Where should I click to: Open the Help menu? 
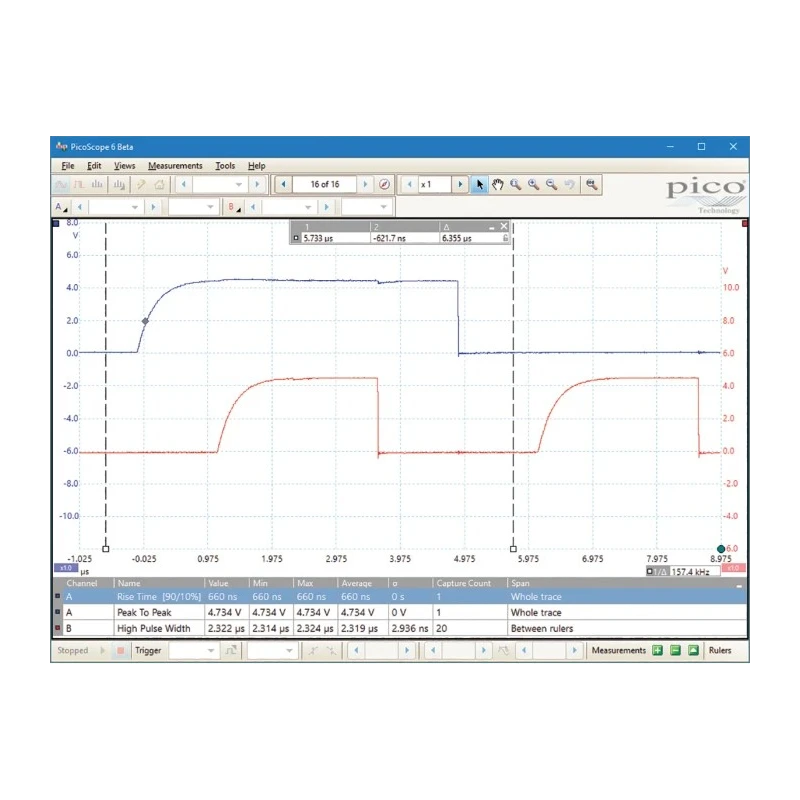257,166
